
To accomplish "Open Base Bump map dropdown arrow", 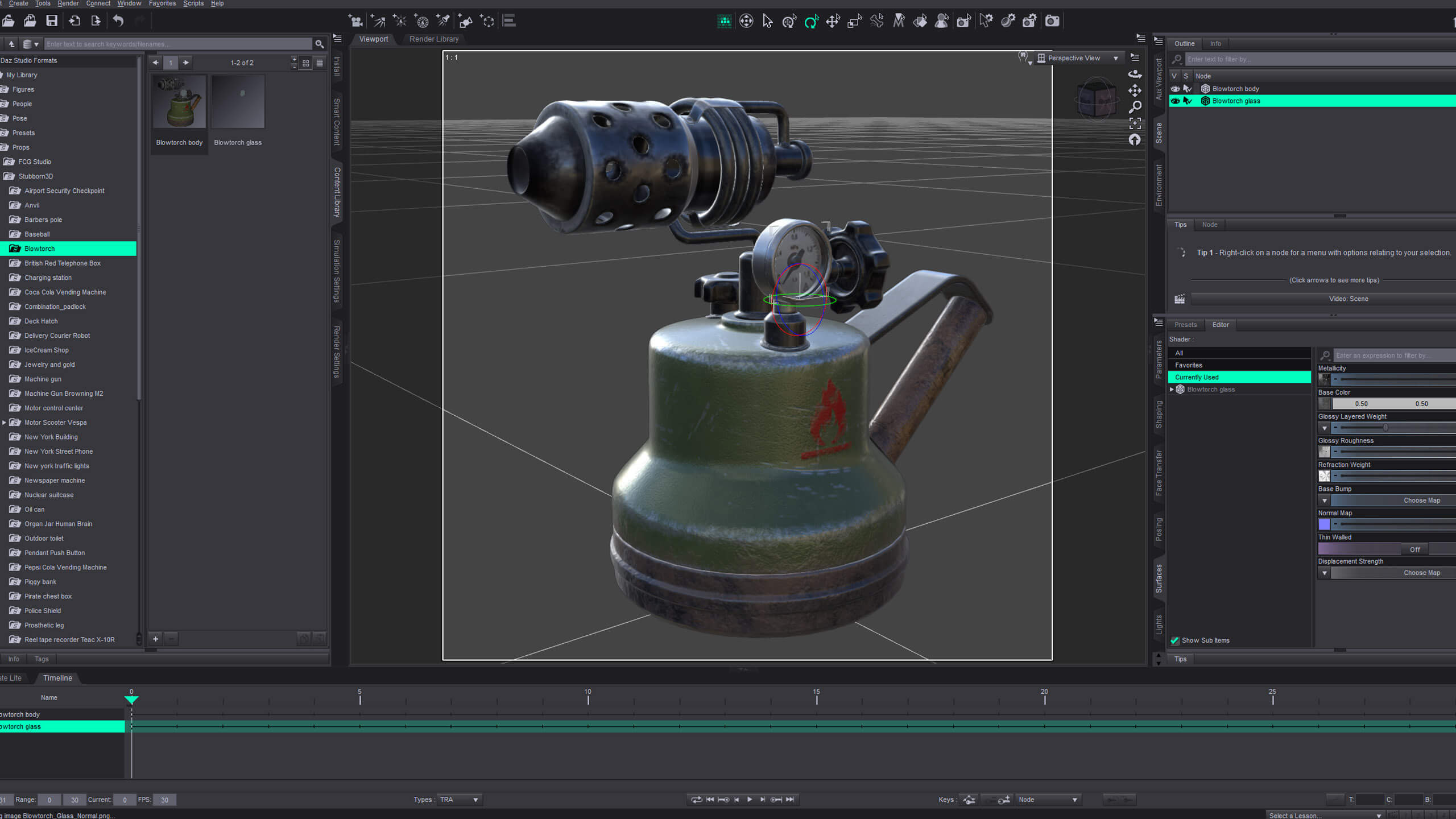I will click(1325, 500).
